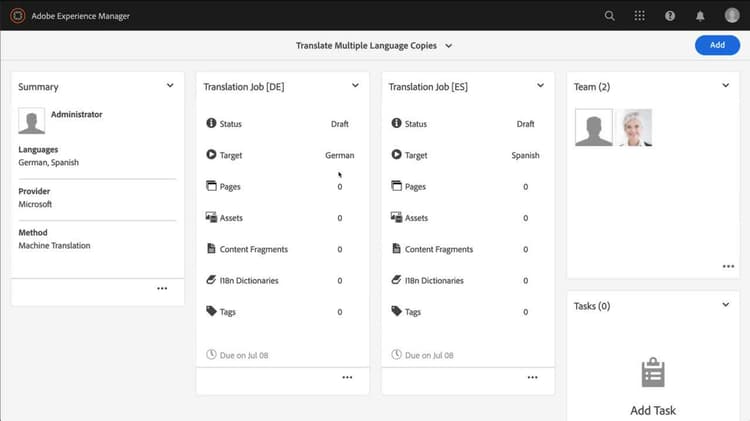Screen dimensions: 750x421
Task: Click due date clock icon in Translation Job [ES]
Action: [x=396, y=355]
